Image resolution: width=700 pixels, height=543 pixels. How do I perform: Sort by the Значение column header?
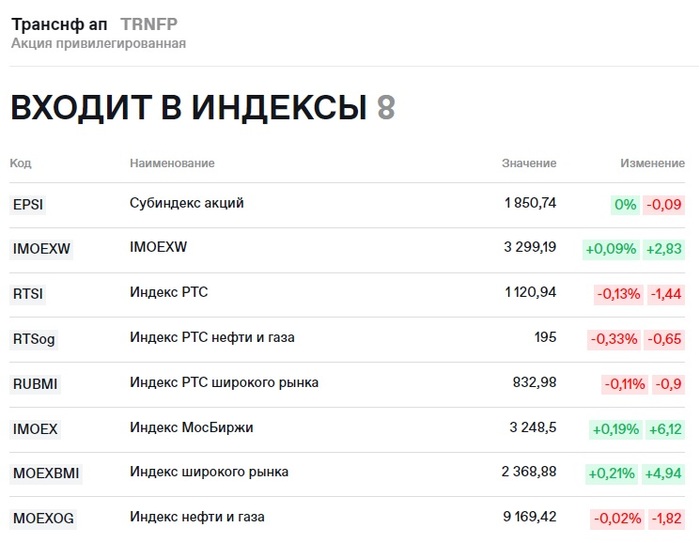tap(529, 163)
